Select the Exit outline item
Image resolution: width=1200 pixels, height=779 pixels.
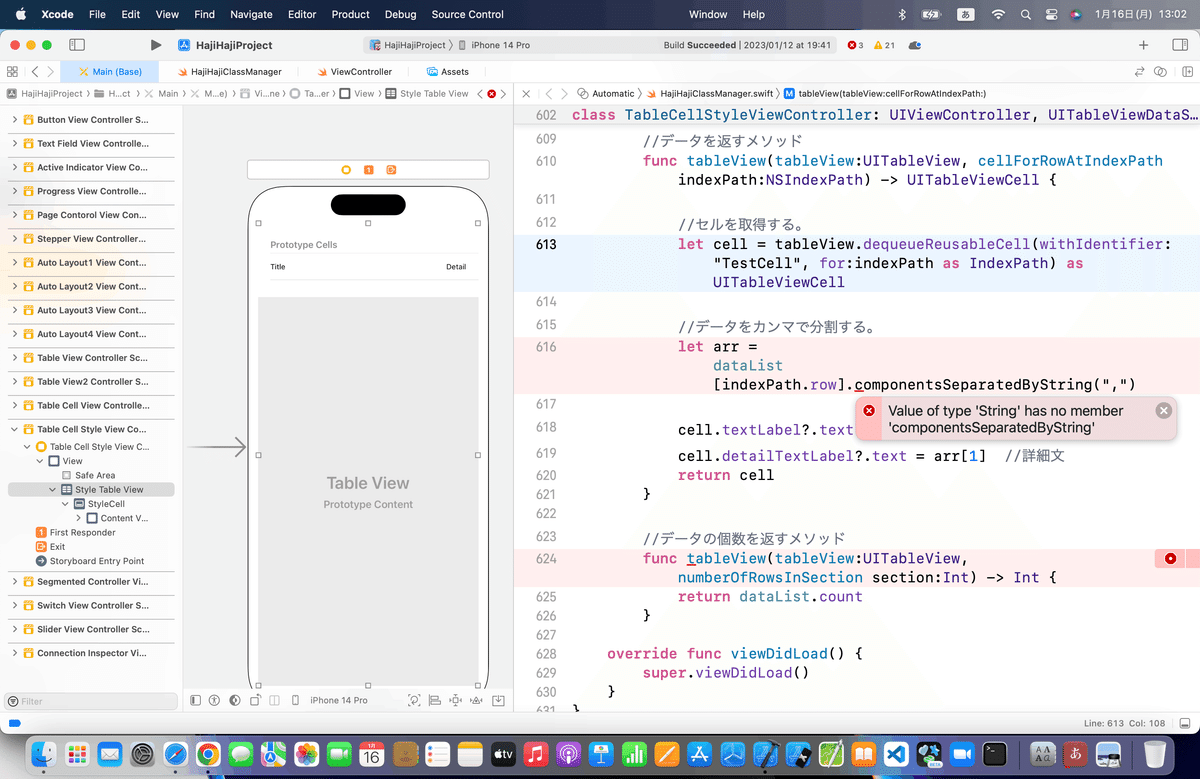(50, 547)
